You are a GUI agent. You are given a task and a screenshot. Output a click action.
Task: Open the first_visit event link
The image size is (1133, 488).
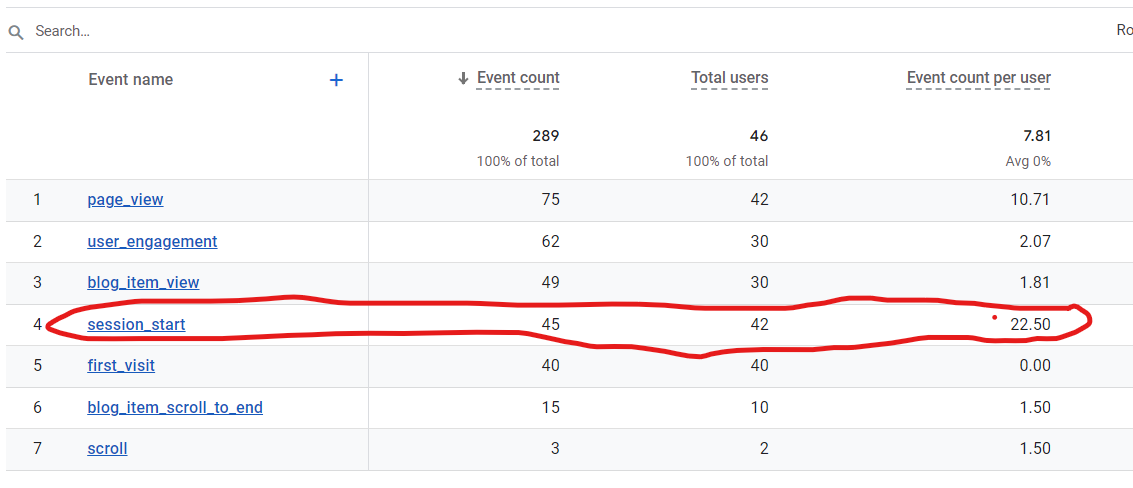(121, 366)
